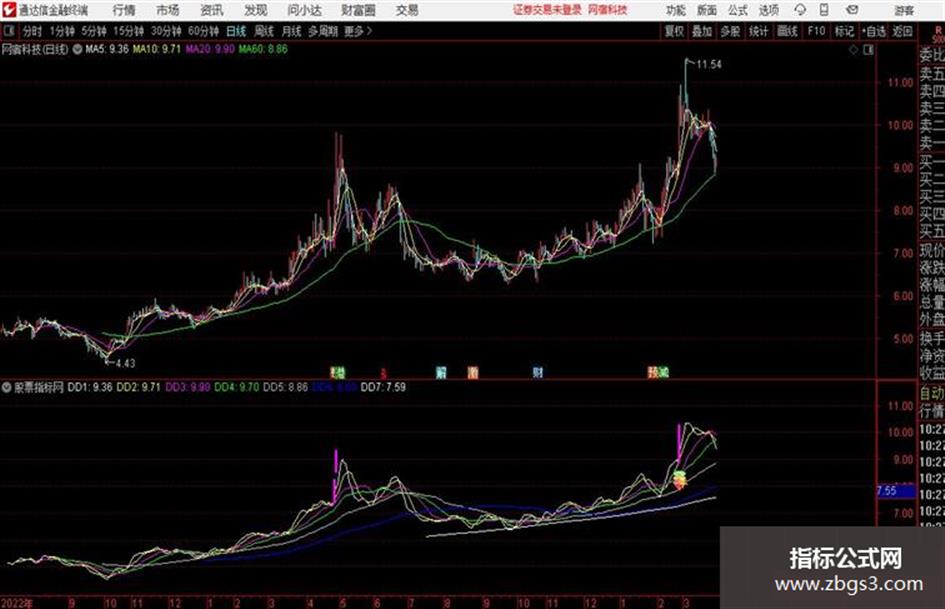Open the 多周期 multi-period view
The image size is (945, 609).
(323, 31)
